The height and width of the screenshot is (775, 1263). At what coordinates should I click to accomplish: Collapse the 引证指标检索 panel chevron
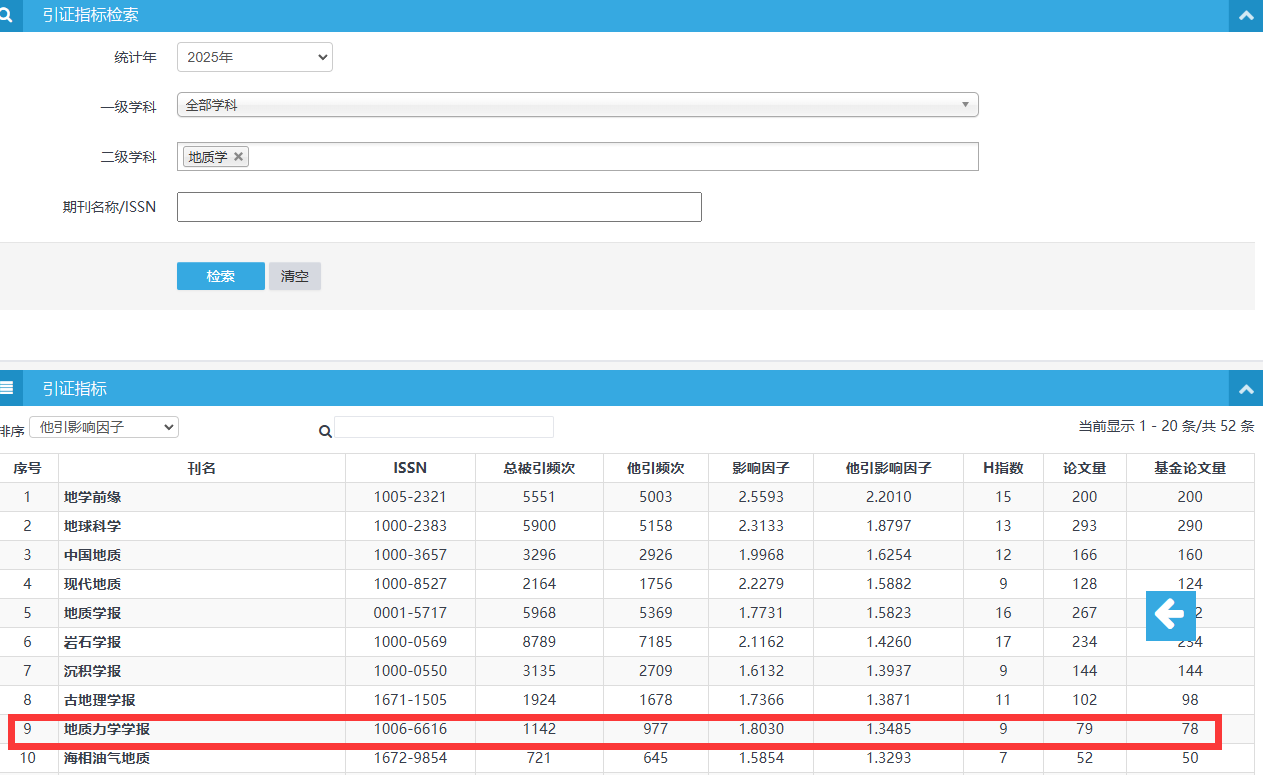1246,15
